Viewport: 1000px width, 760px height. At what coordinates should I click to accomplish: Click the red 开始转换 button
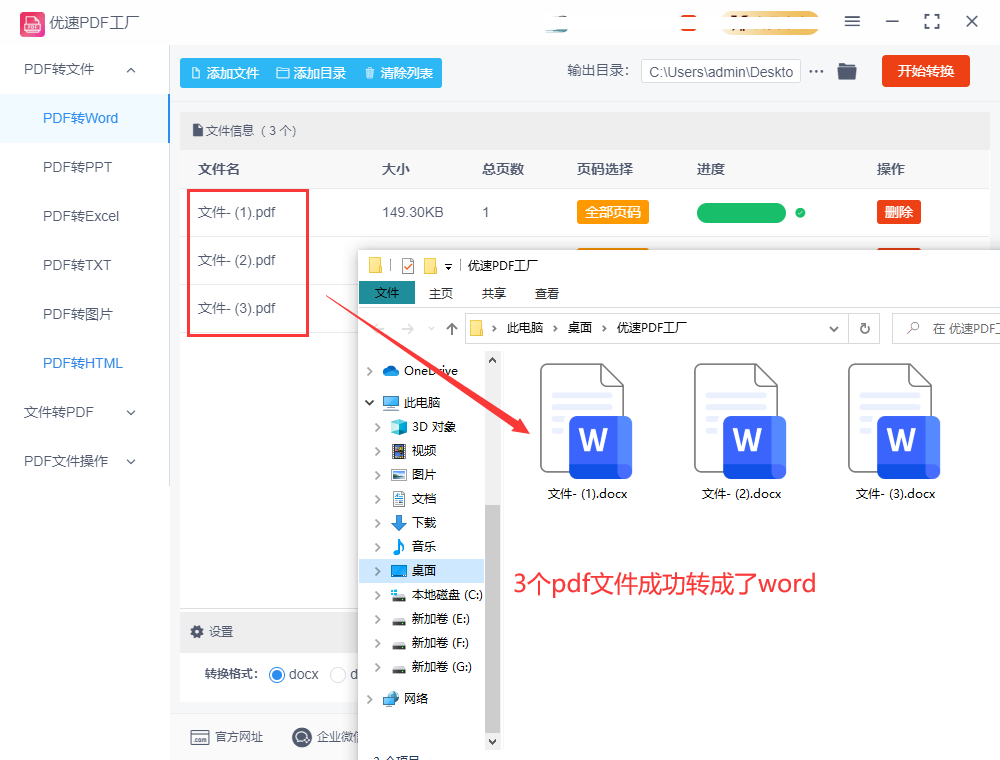click(926, 71)
